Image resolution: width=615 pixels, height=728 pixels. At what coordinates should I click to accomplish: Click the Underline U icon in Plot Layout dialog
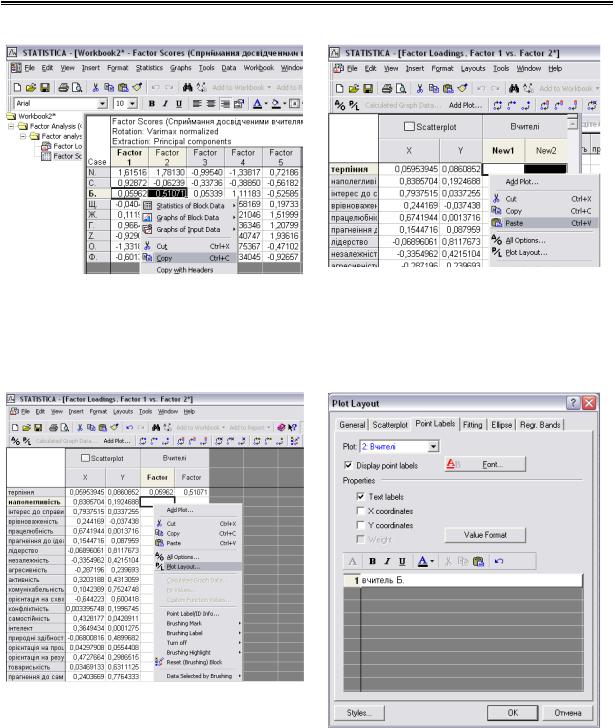[x=402, y=561]
